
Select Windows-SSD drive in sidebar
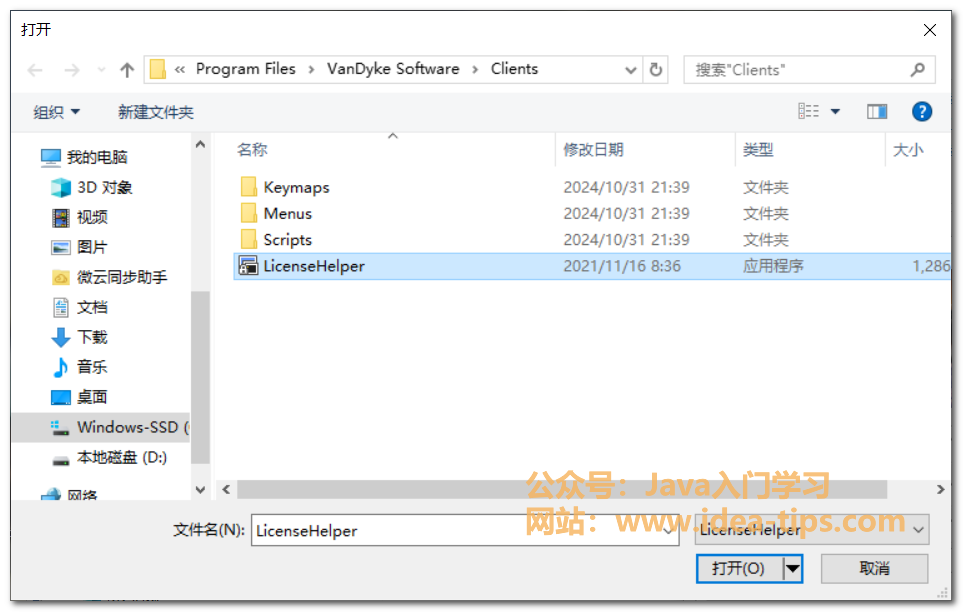point(102,427)
